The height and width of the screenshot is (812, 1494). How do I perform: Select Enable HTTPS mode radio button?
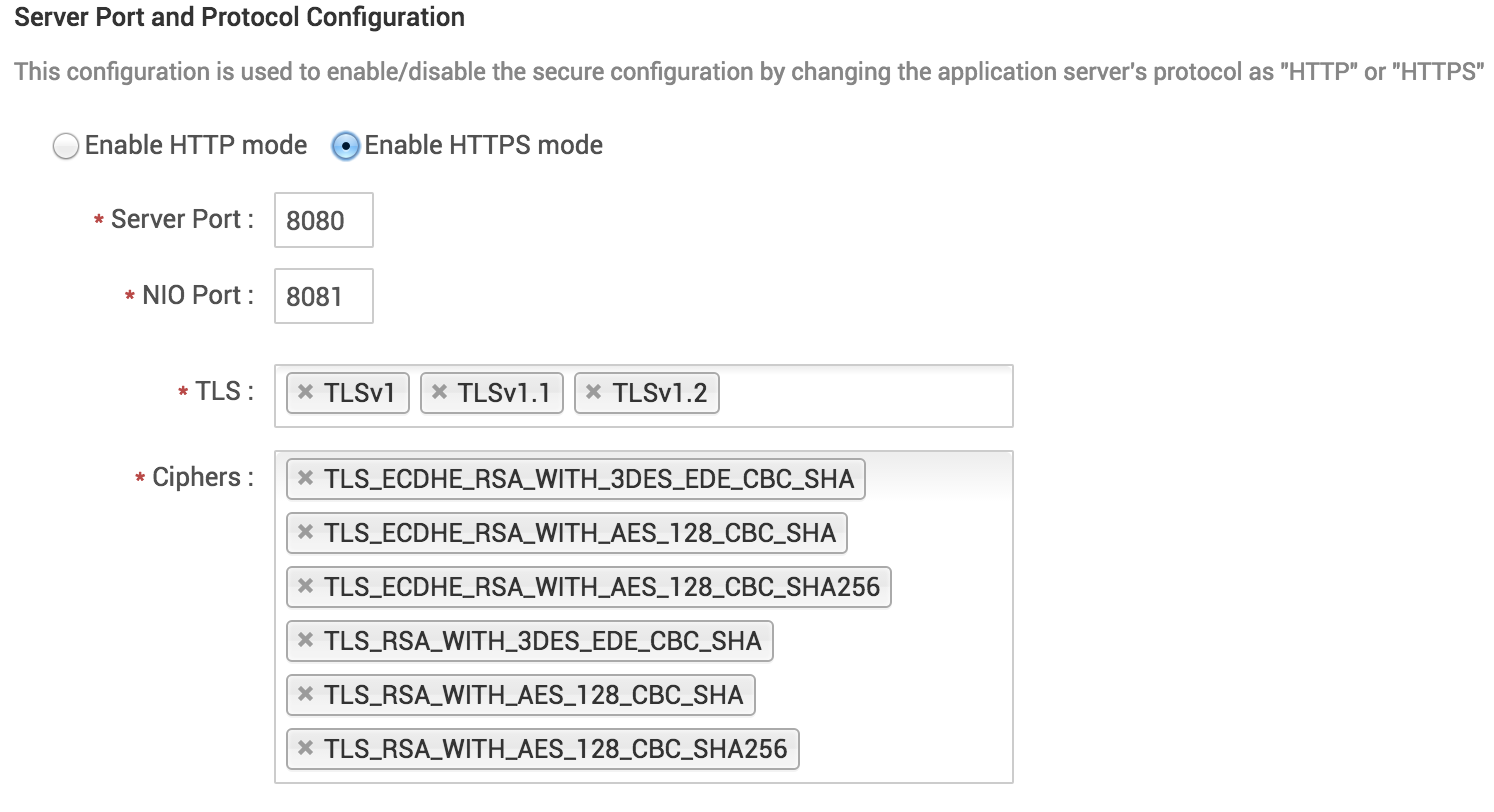pos(346,147)
